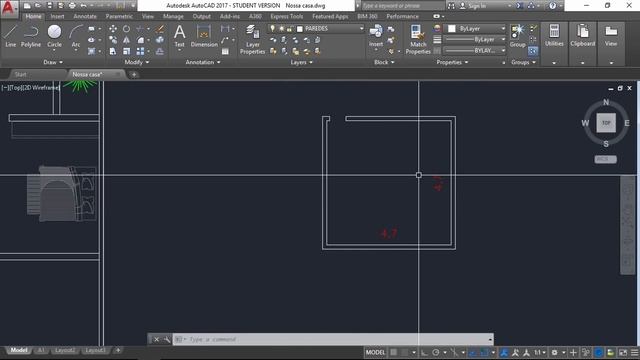Switch to the Parametric ribbon tab

click(119, 16)
